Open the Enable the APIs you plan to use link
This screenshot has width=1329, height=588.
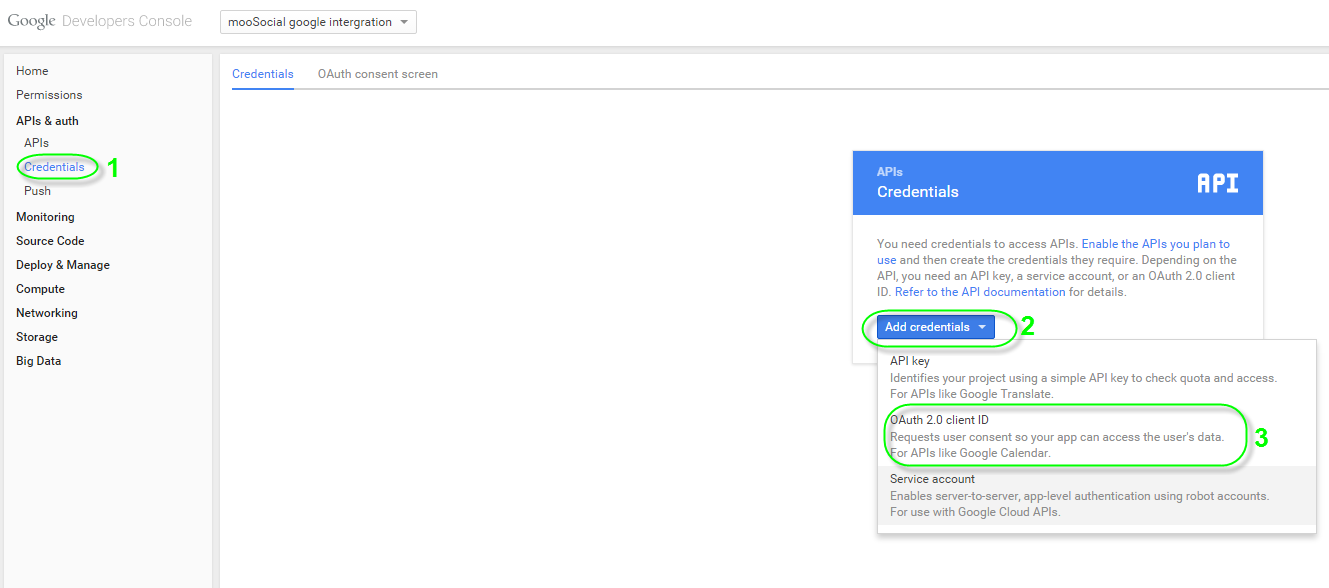pos(1053,251)
